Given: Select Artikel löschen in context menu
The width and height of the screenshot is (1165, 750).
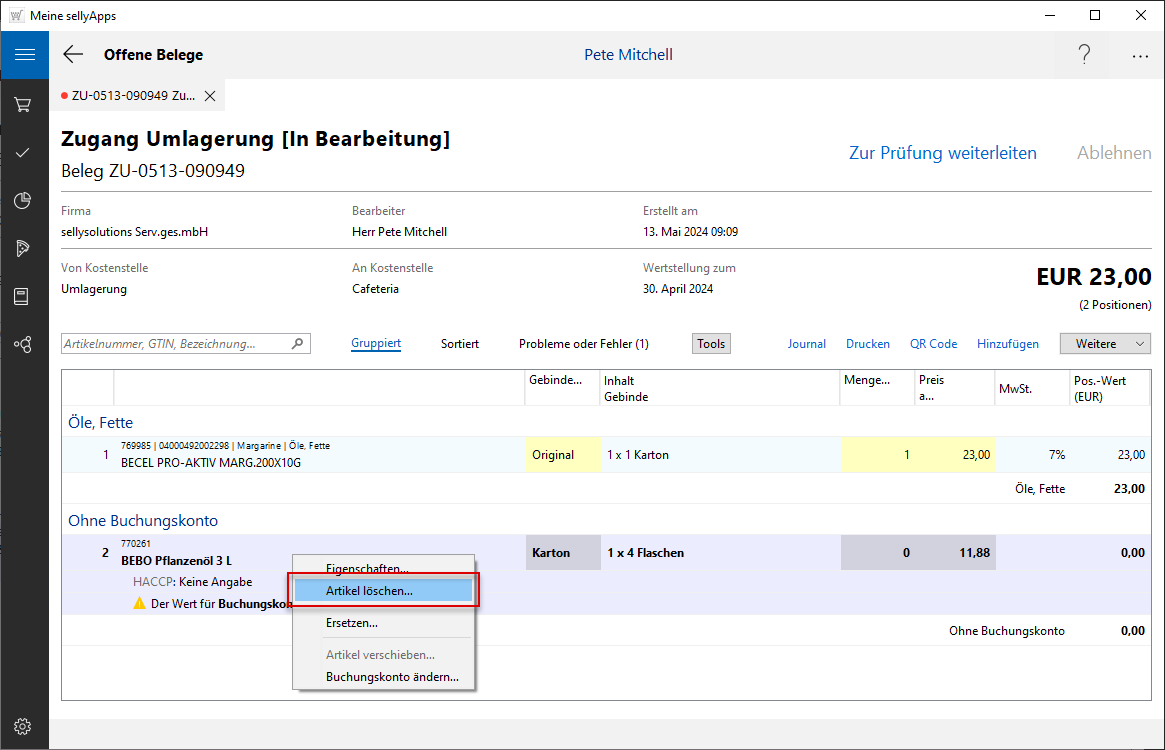Looking at the screenshot, I should pos(369,591).
